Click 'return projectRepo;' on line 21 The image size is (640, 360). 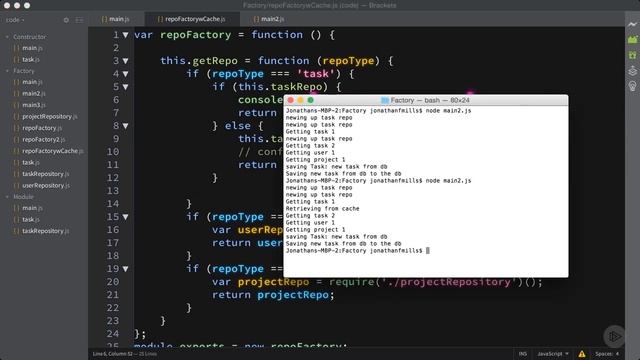click(x=273, y=295)
